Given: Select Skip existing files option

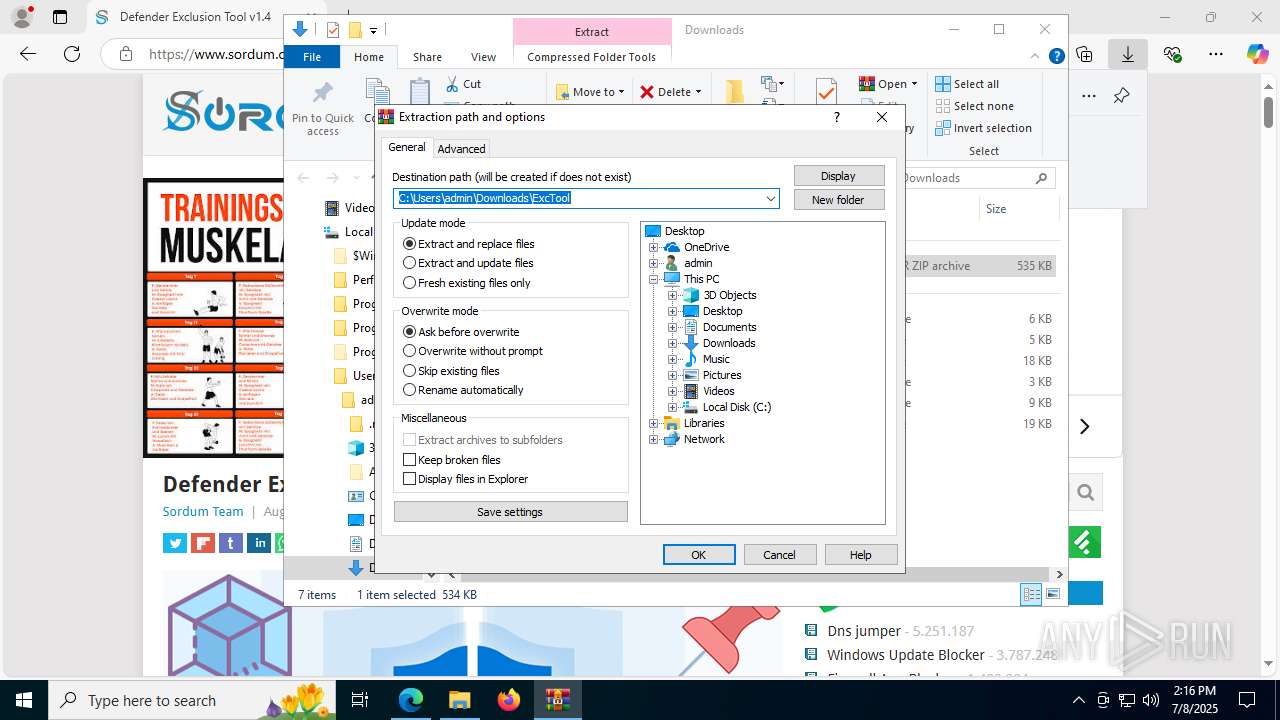Looking at the screenshot, I should coord(451,371).
